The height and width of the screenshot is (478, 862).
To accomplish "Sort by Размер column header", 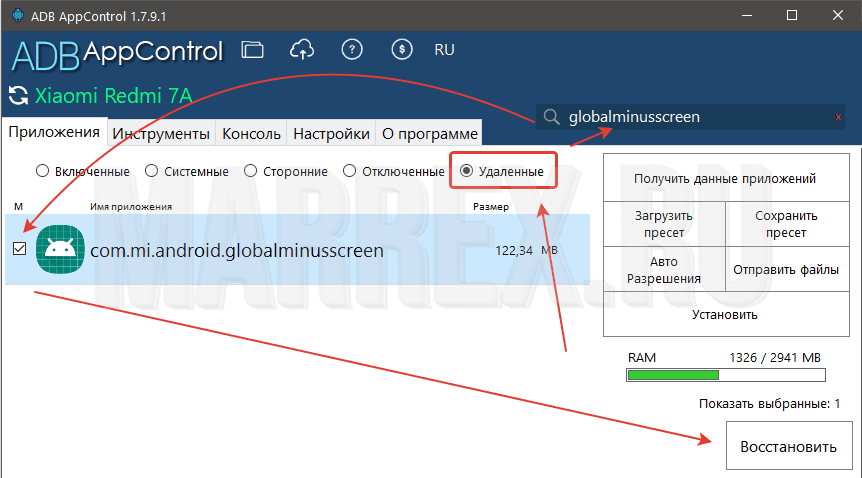I will [x=490, y=207].
